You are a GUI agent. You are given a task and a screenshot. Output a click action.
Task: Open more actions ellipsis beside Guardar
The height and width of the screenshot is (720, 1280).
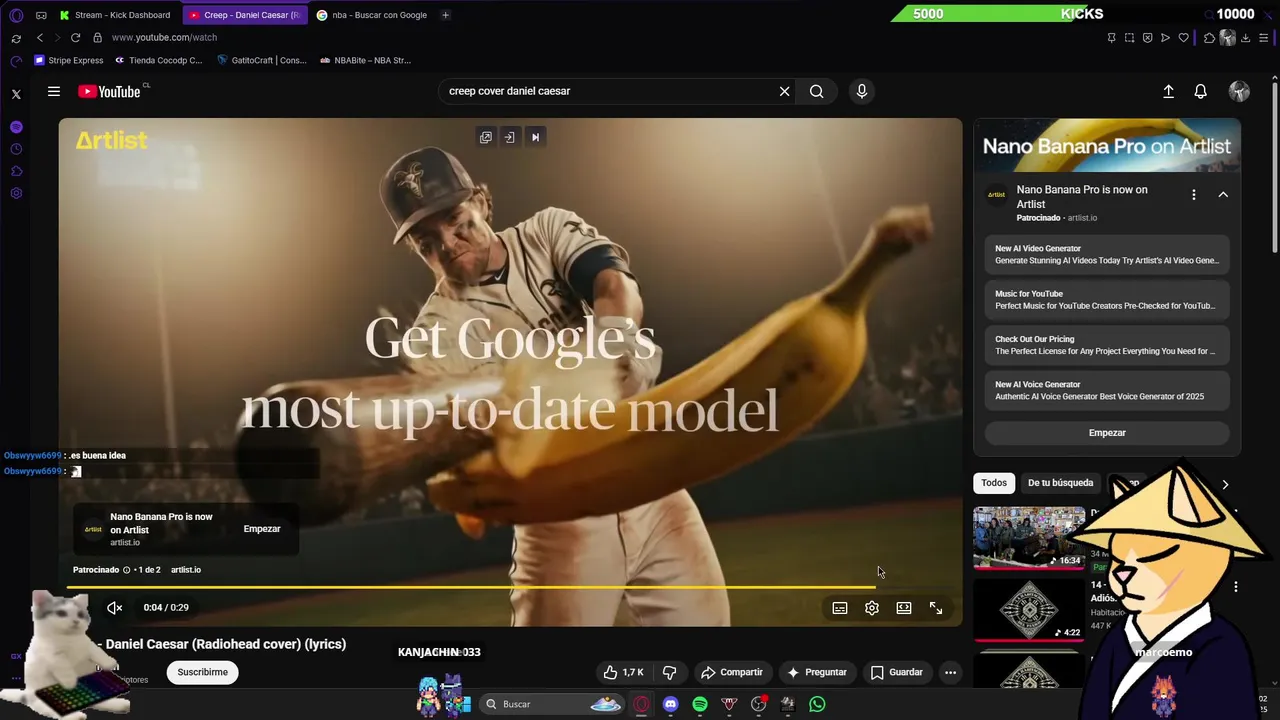pos(950,672)
